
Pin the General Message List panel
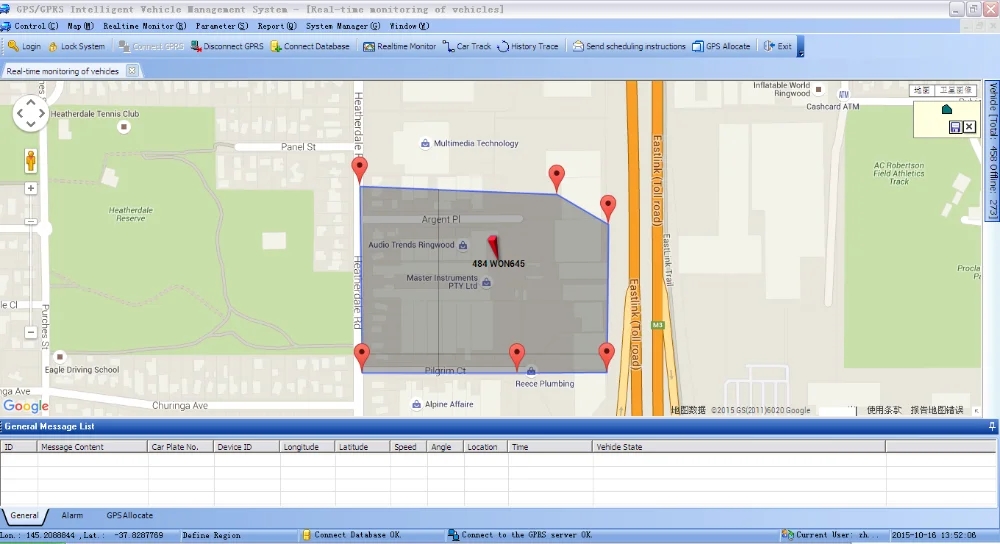992,426
